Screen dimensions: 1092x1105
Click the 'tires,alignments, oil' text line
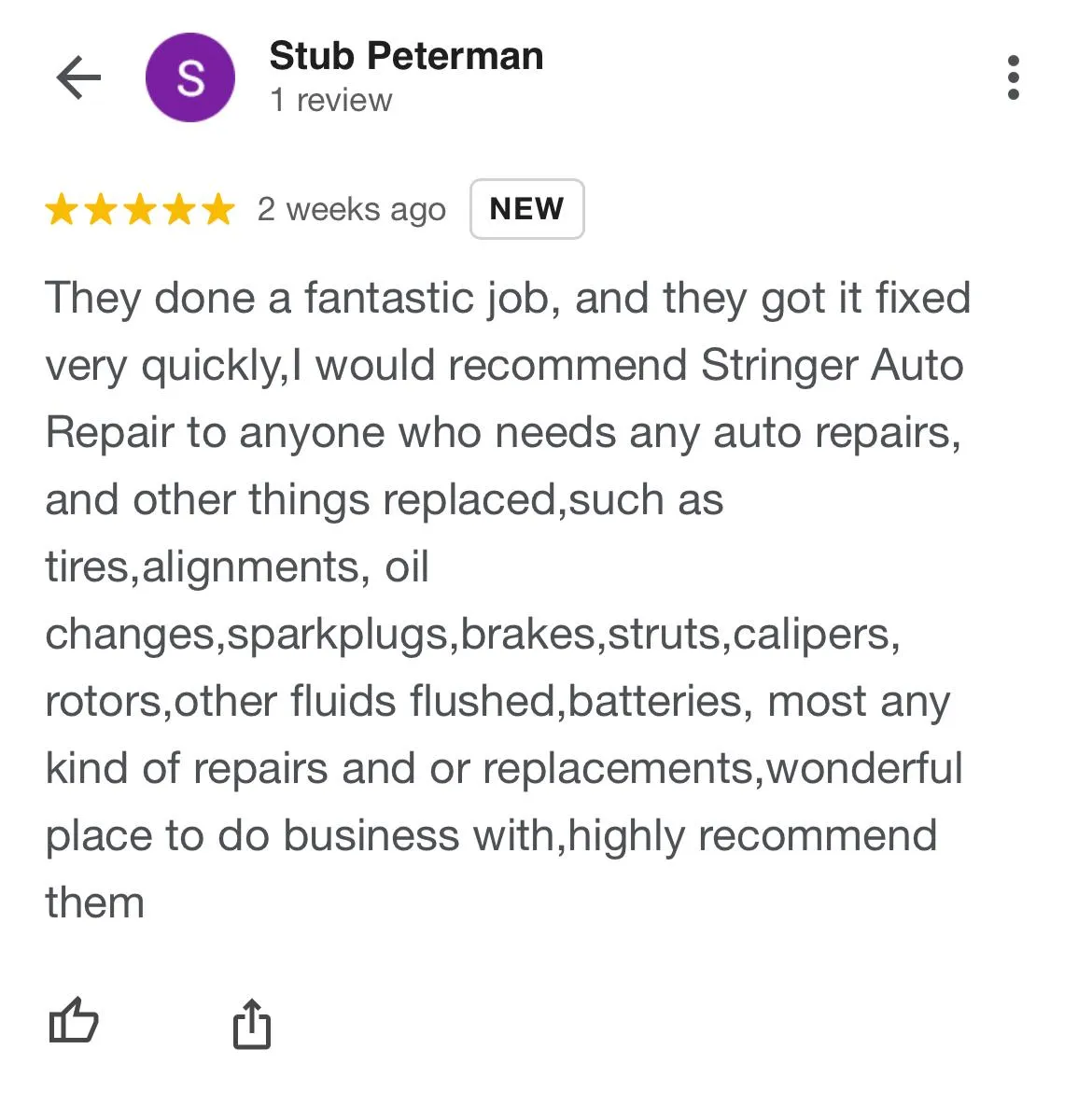237,567
